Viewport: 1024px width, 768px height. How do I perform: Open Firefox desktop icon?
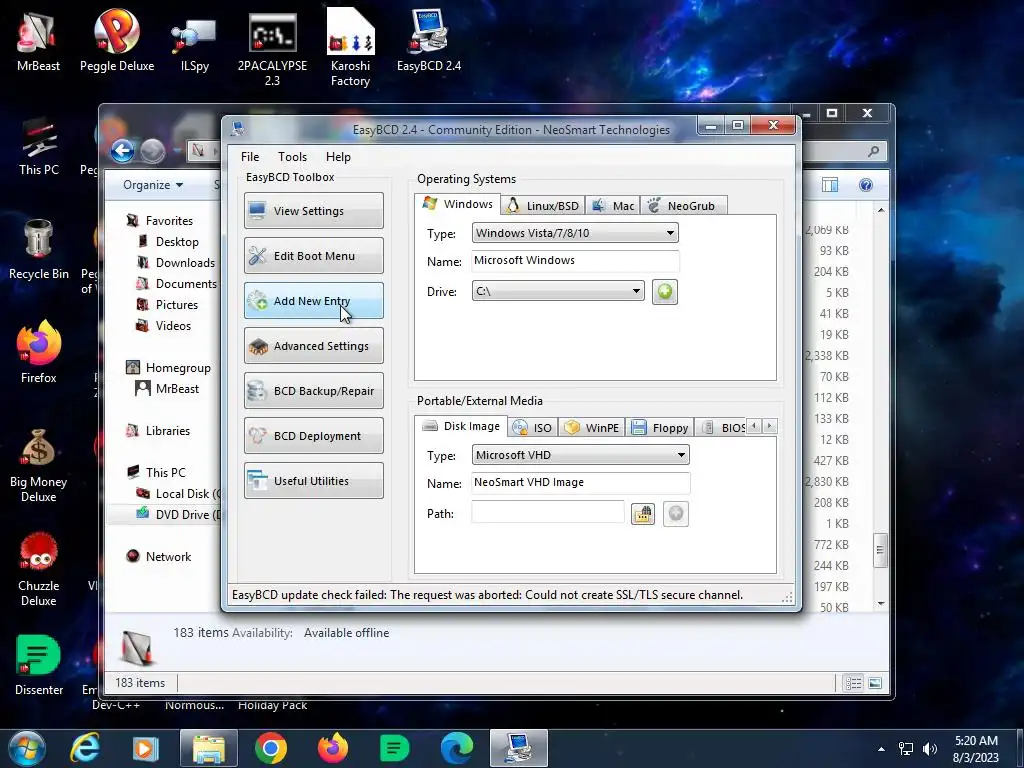click(39, 353)
